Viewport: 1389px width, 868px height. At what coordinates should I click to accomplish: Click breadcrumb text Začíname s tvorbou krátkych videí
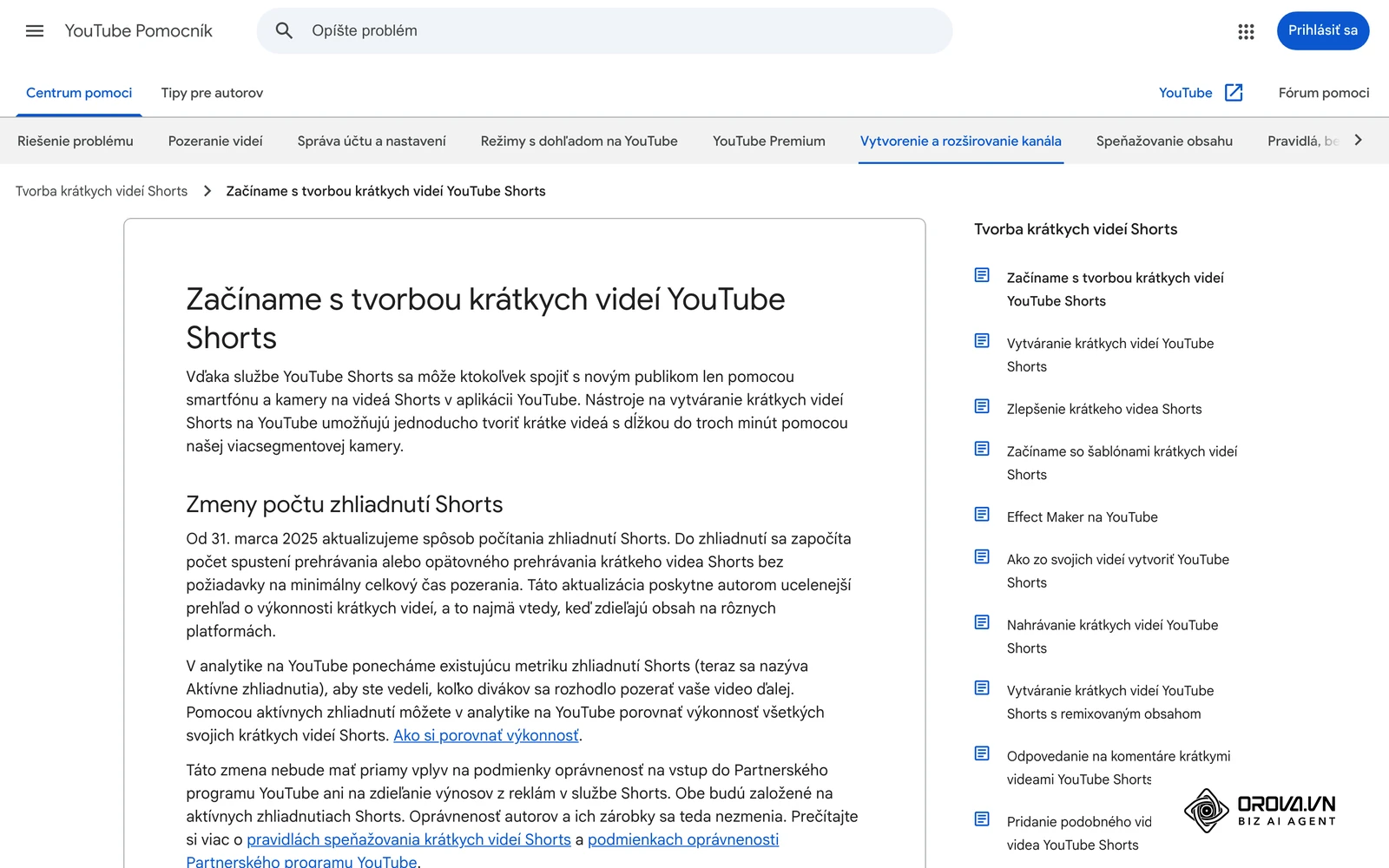coord(386,191)
